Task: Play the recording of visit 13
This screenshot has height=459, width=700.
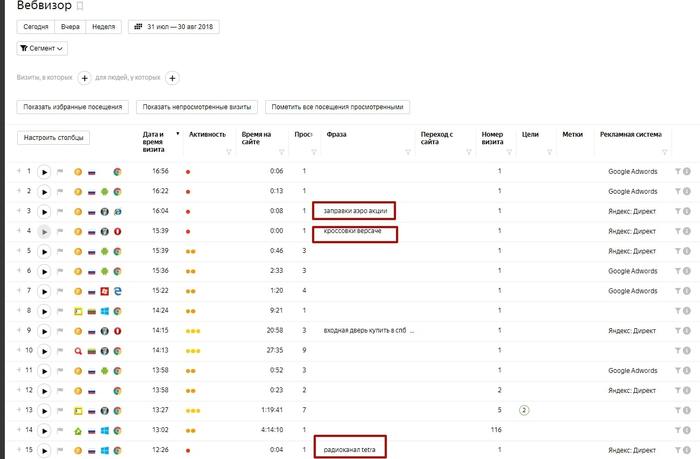Action: click(x=44, y=411)
